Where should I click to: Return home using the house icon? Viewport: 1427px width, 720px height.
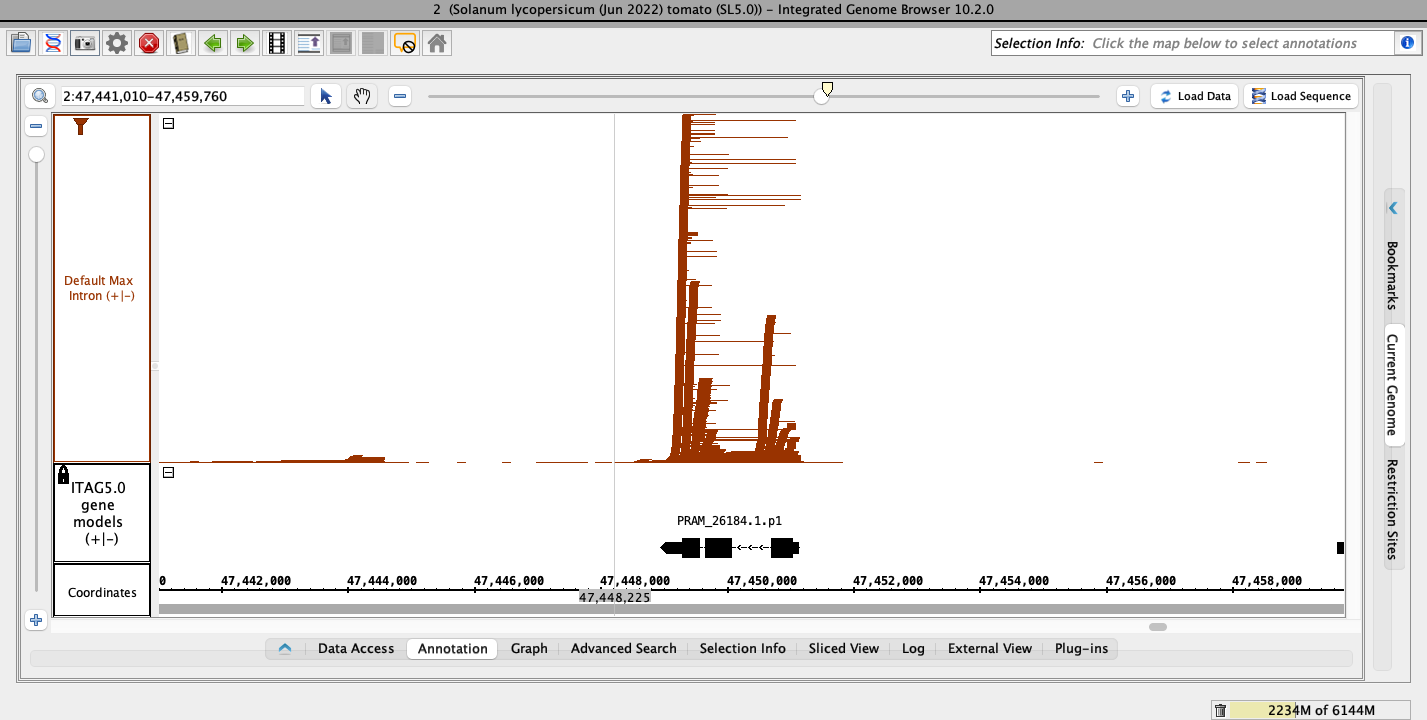pos(436,43)
